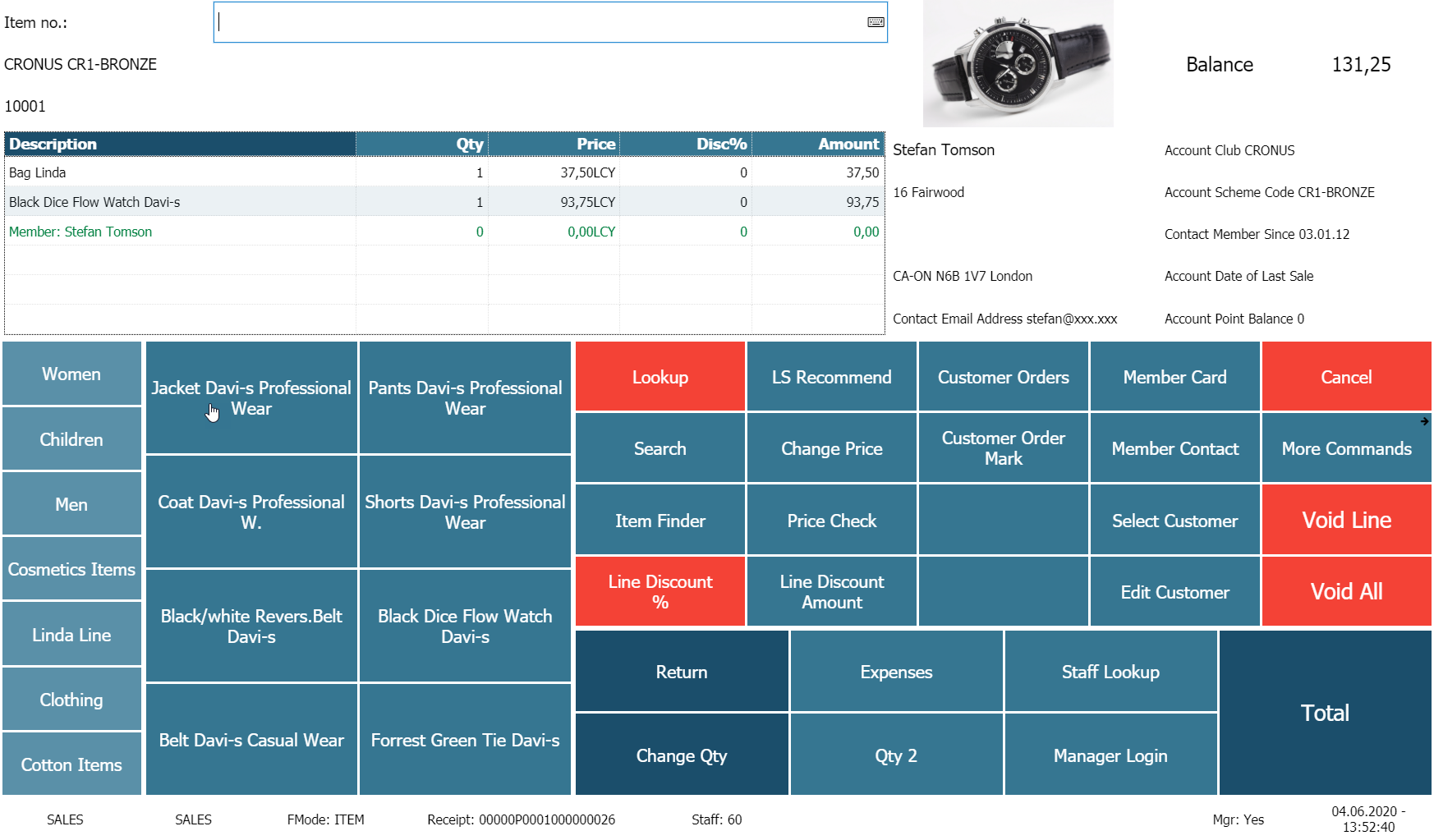The image size is (1434, 840).
Task: Click the Void Line button
Action: coord(1345,520)
